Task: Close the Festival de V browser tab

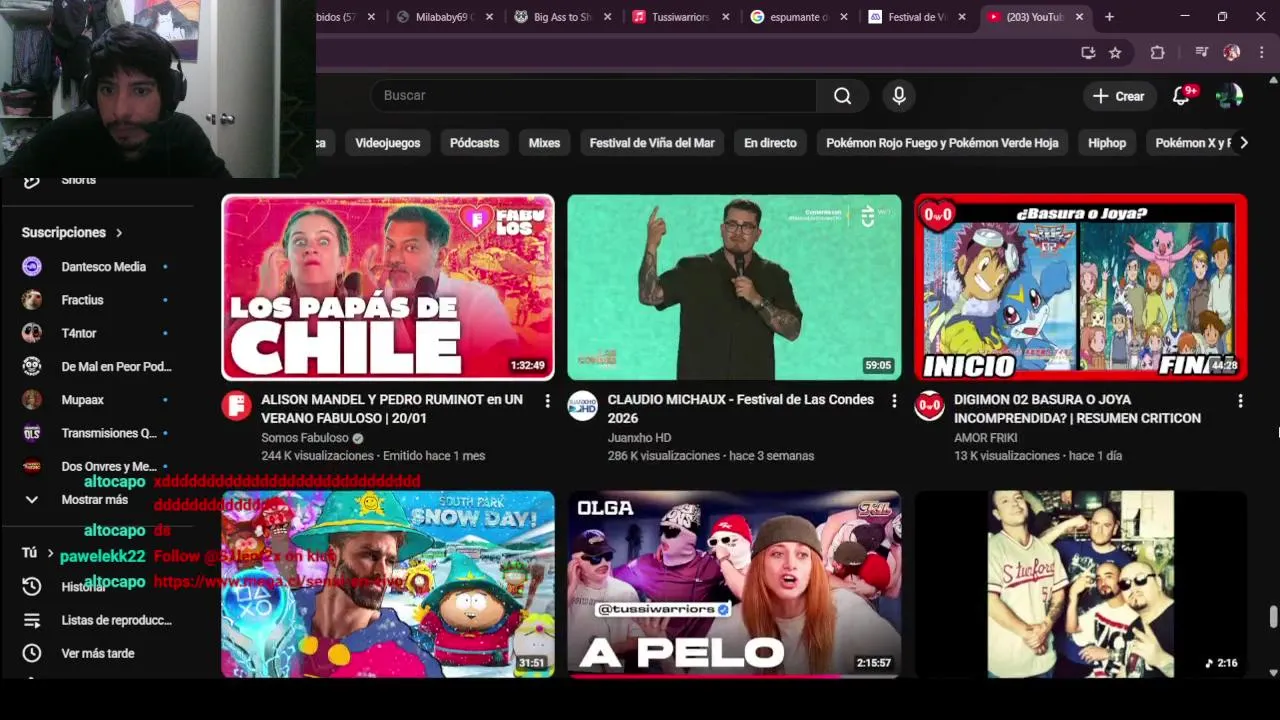Action: tap(962, 17)
